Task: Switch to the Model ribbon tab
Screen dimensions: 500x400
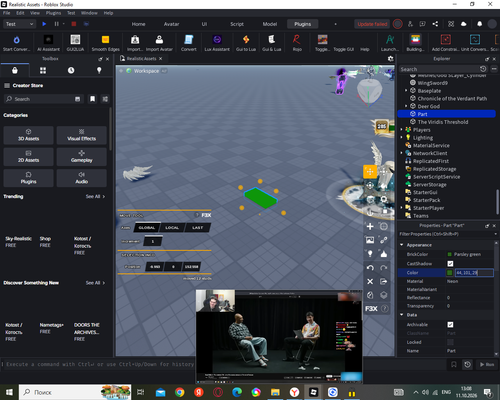Action: click(x=270, y=24)
